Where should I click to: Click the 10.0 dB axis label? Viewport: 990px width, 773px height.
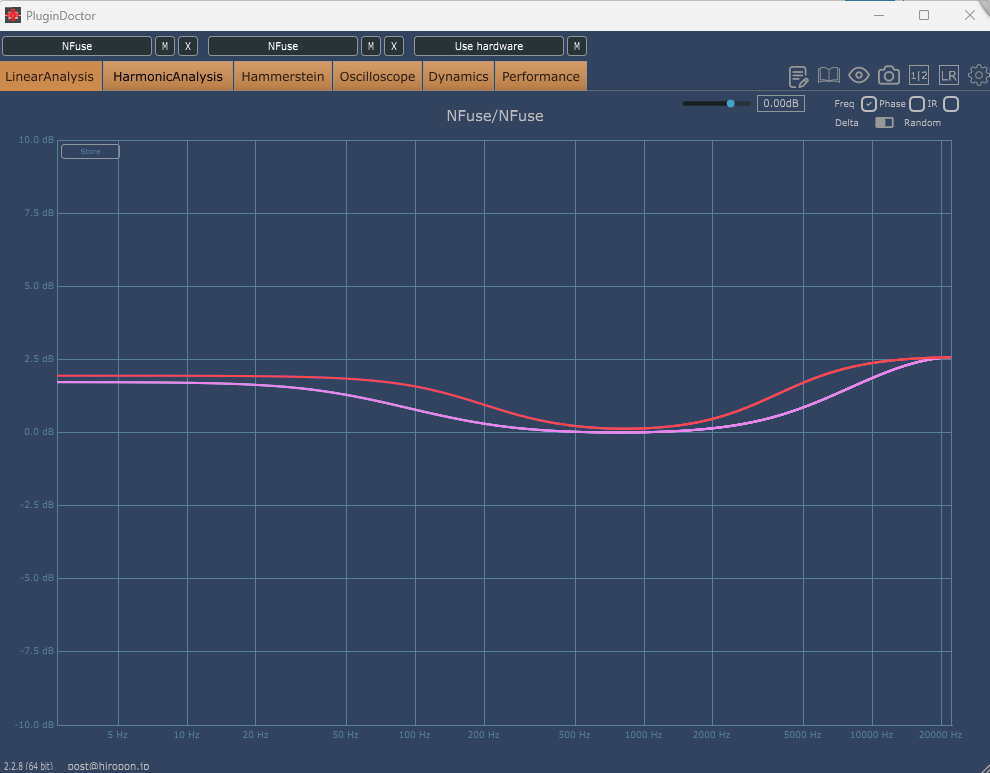coord(36,140)
